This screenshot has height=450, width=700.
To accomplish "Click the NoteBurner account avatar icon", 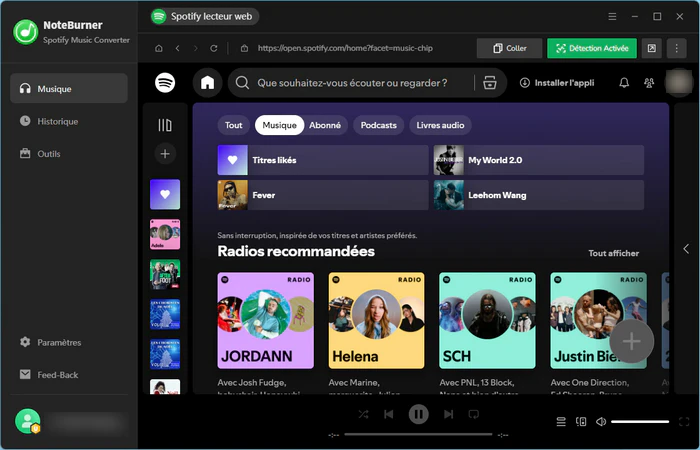I will coord(28,421).
